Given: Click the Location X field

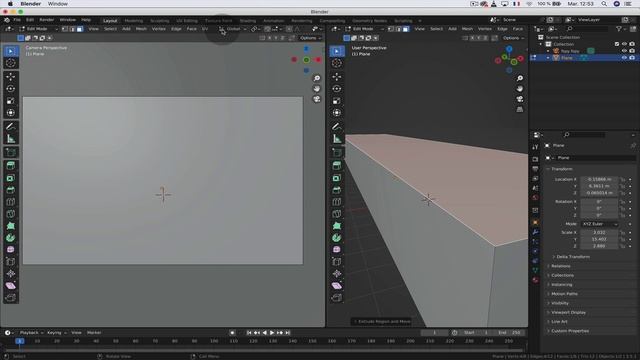Looking at the screenshot, I should [x=599, y=179].
